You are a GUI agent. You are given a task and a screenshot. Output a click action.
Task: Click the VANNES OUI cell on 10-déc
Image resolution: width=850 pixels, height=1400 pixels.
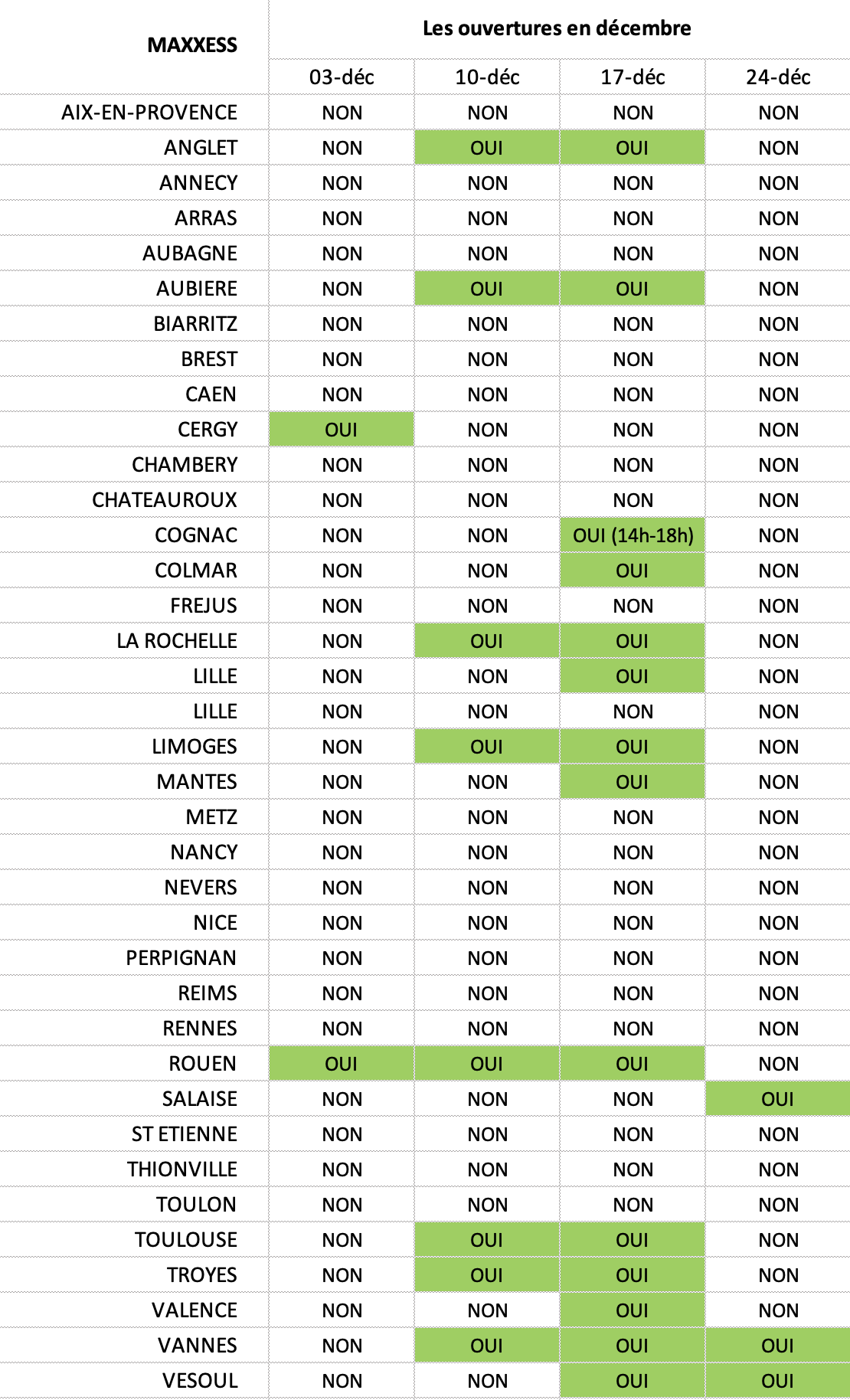point(487,1346)
